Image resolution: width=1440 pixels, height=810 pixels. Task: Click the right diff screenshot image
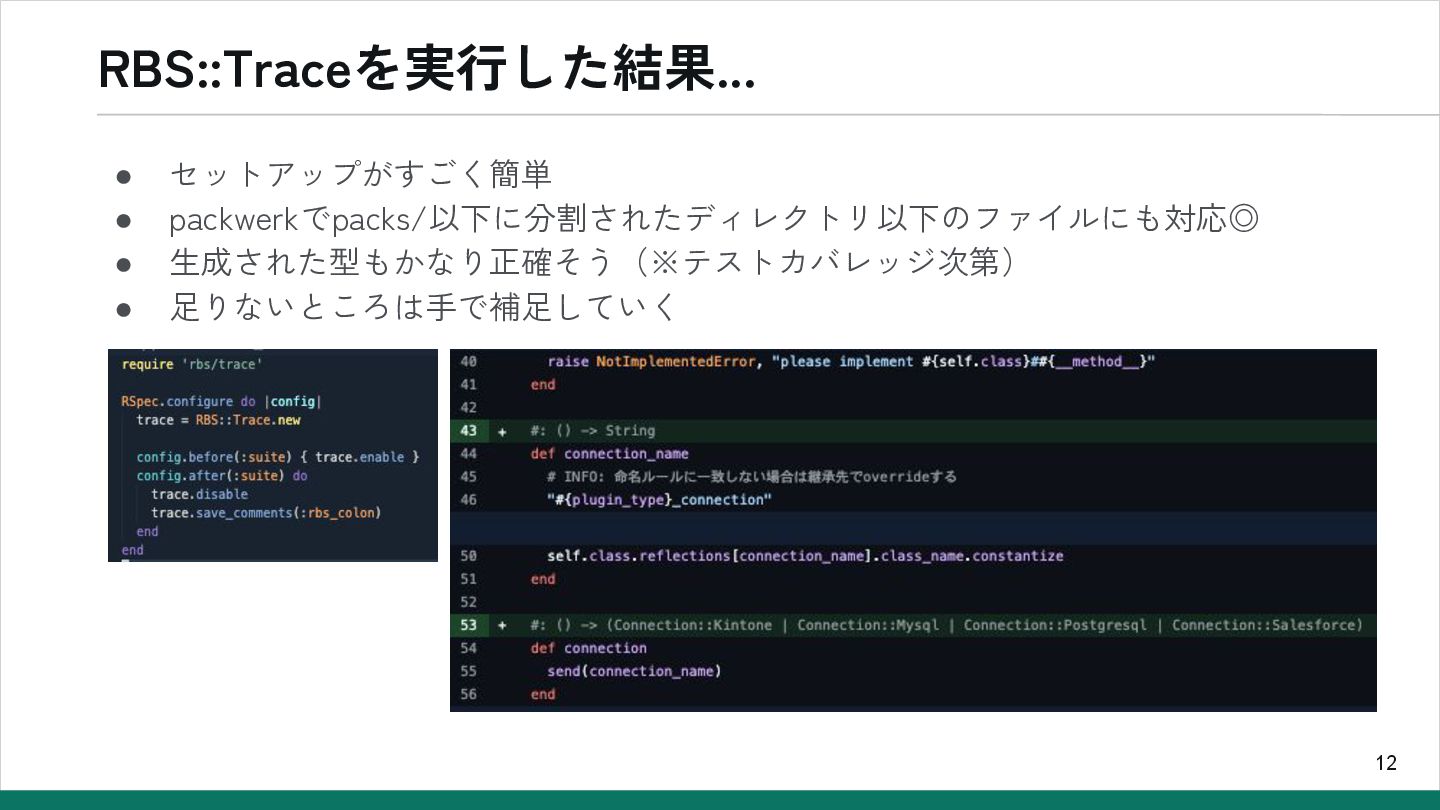point(913,530)
